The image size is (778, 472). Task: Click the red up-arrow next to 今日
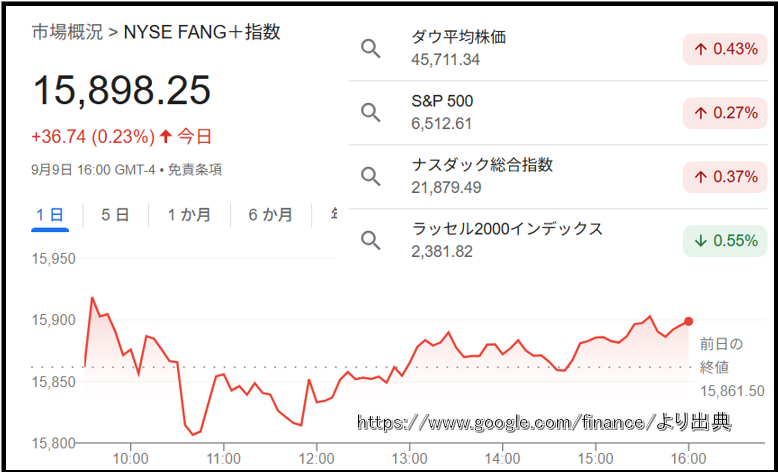(165, 136)
